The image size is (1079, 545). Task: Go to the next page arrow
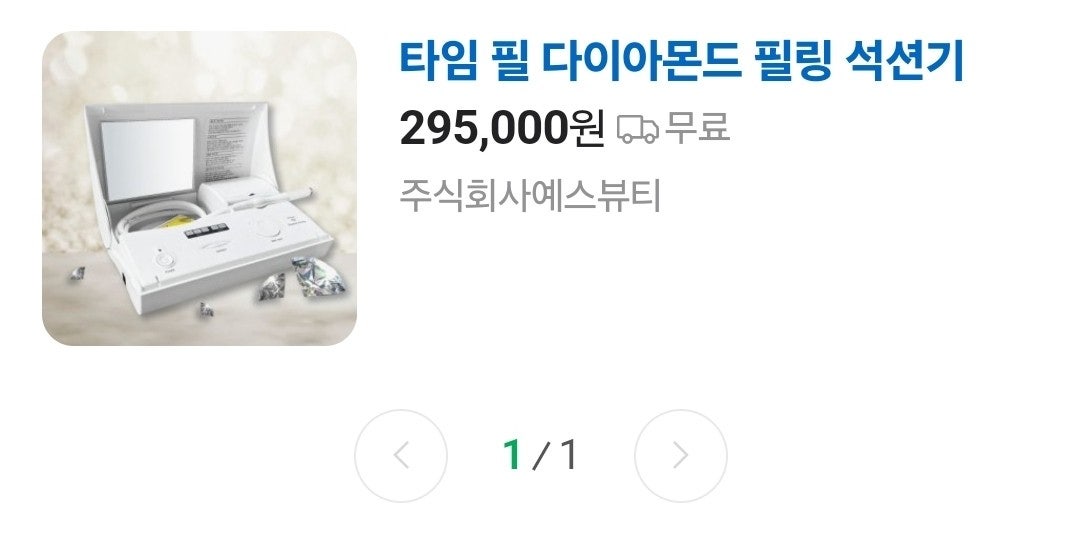[681, 456]
